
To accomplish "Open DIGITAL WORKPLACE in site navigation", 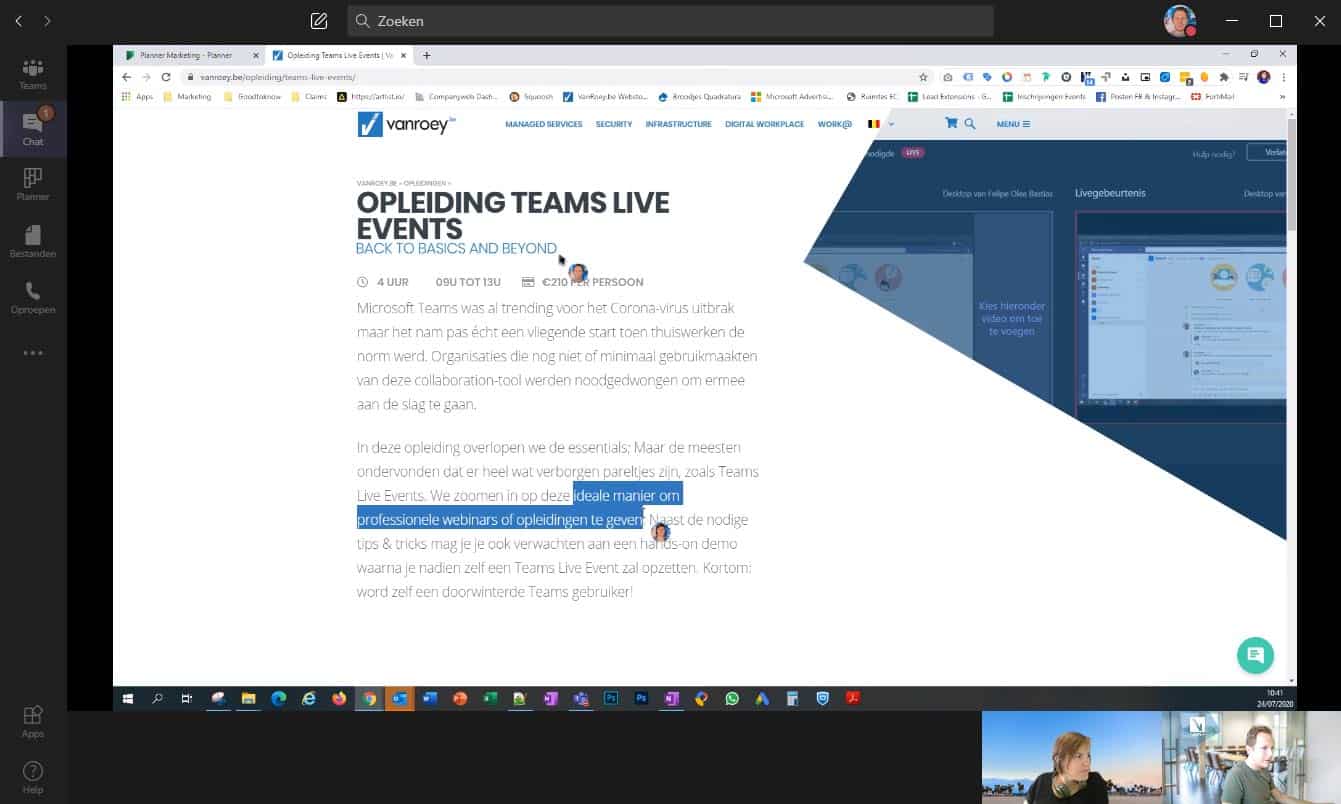I will [x=764, y=124].
